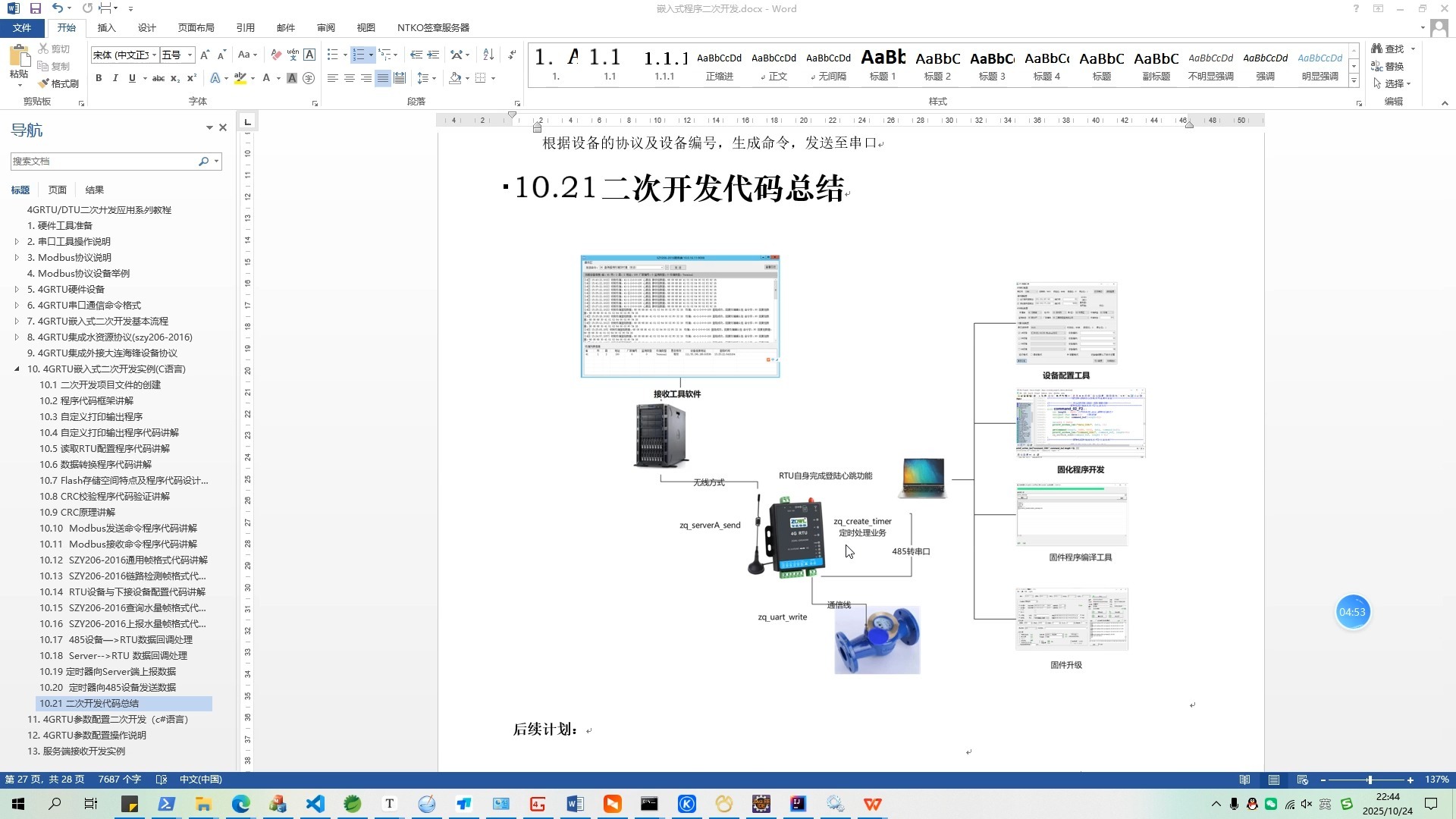Open the Find (查找) tool
This screenshot has width=1456, height=819.
1392,48
